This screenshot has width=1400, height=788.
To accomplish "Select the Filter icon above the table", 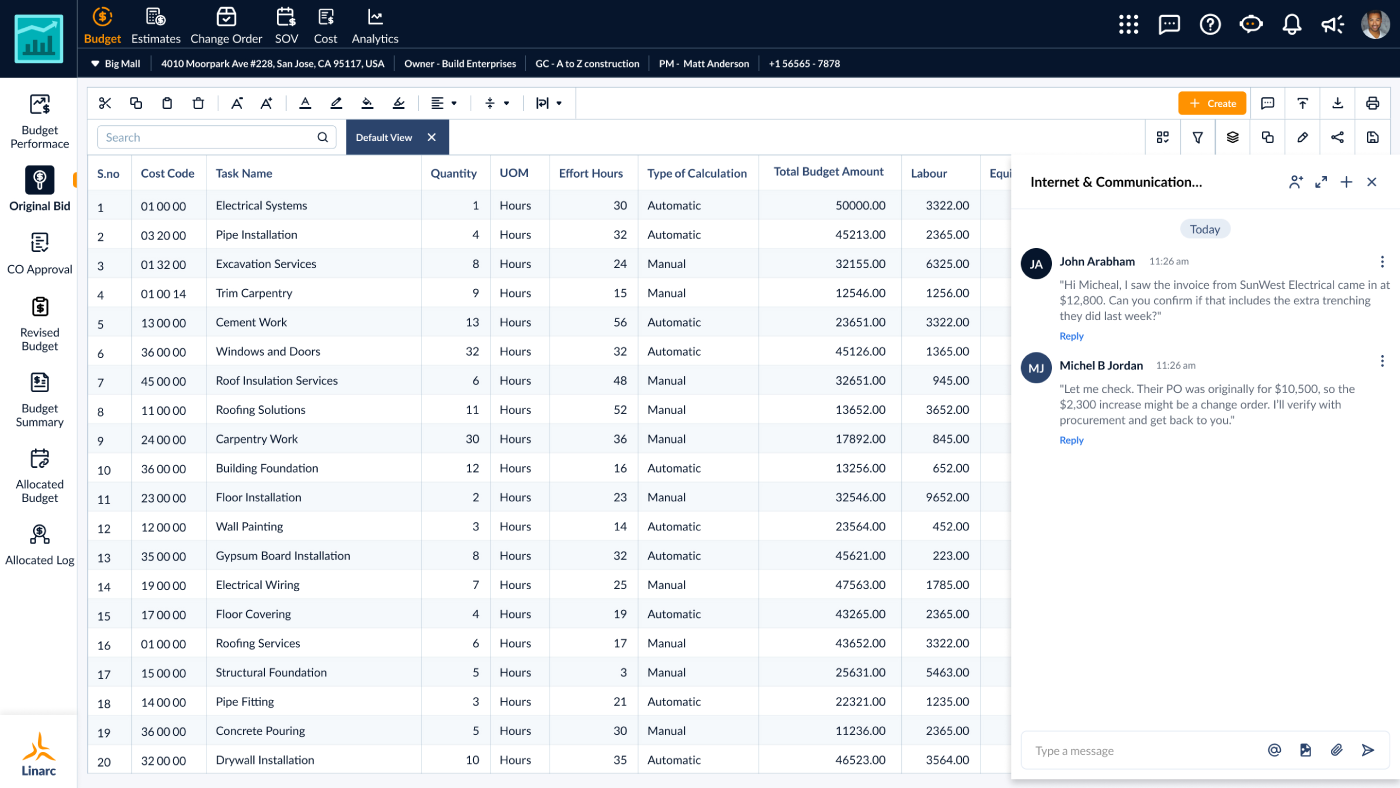I will pyautogui.click(x=1197, y=137).
